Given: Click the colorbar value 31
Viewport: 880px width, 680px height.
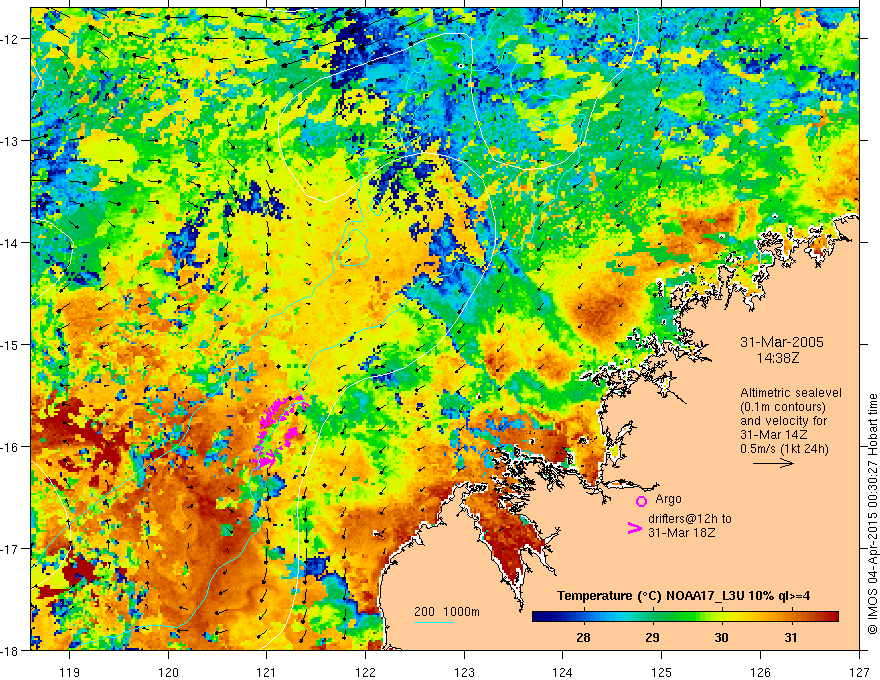Looking at the screenshot, I should [791, 637].
